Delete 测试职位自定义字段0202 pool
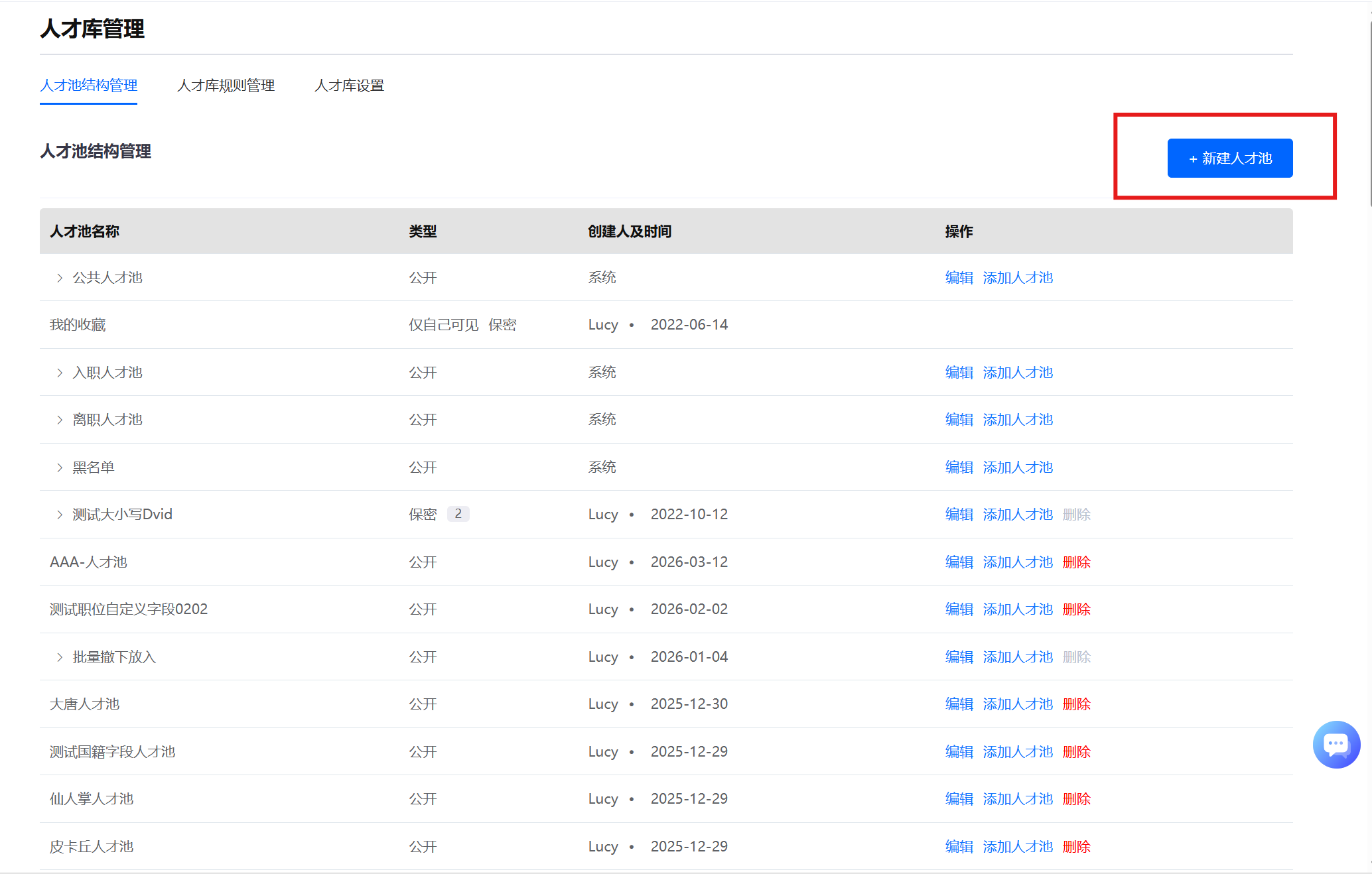 click(1077, 609)
